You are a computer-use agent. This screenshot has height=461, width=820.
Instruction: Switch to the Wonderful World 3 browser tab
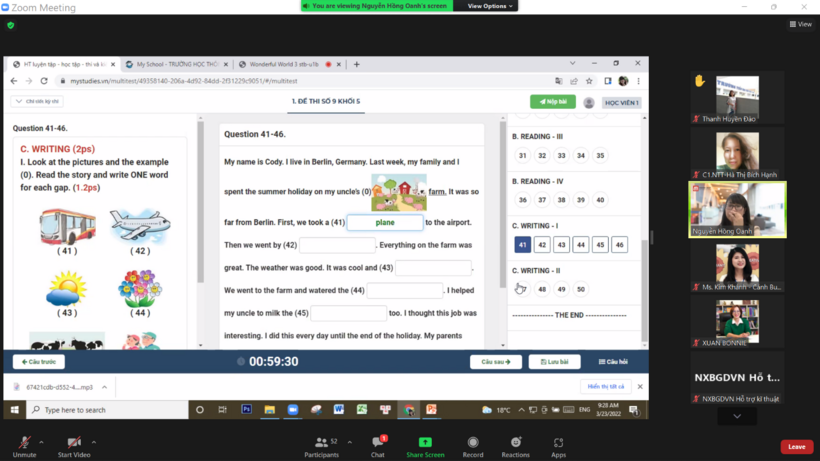coord(285,64)
